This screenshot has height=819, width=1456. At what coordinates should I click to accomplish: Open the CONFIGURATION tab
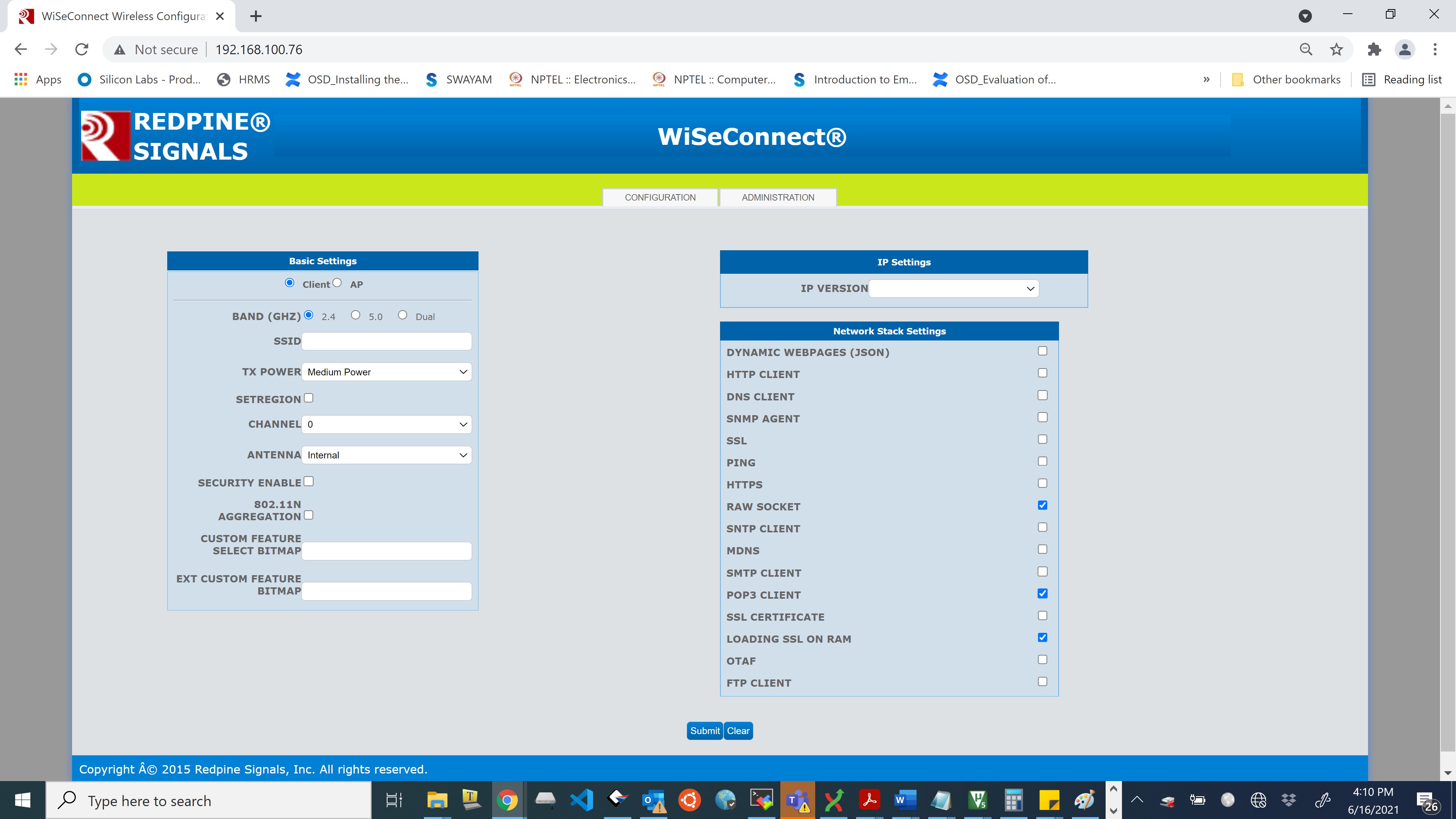pos(660,197)
